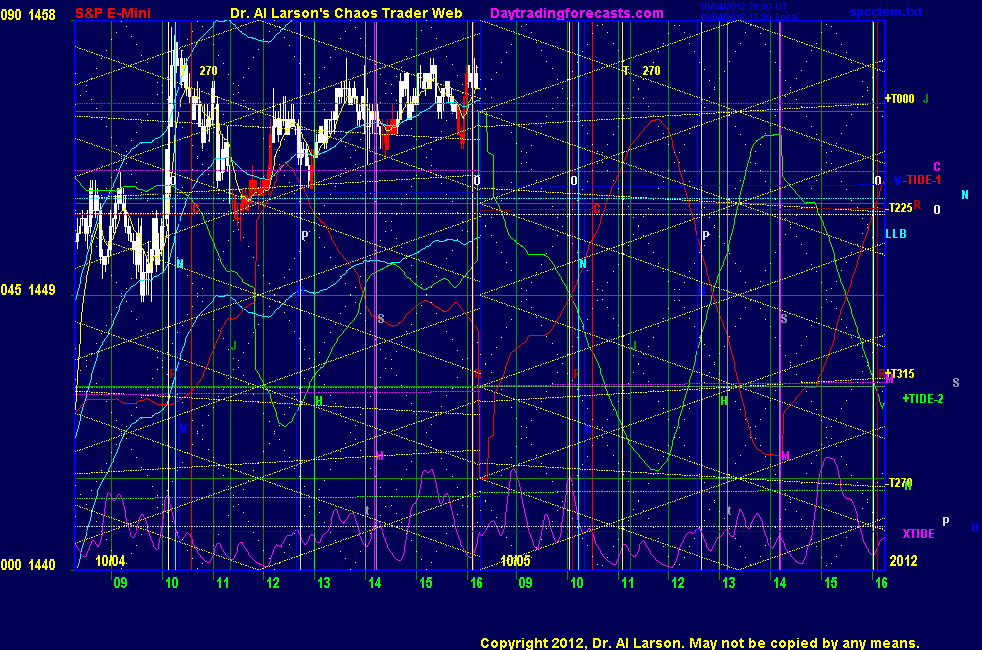This screenshot has height=650, width=982.
Task: Click the '10/04/2012 15:30 Local' timestamp
Action: 749,16
